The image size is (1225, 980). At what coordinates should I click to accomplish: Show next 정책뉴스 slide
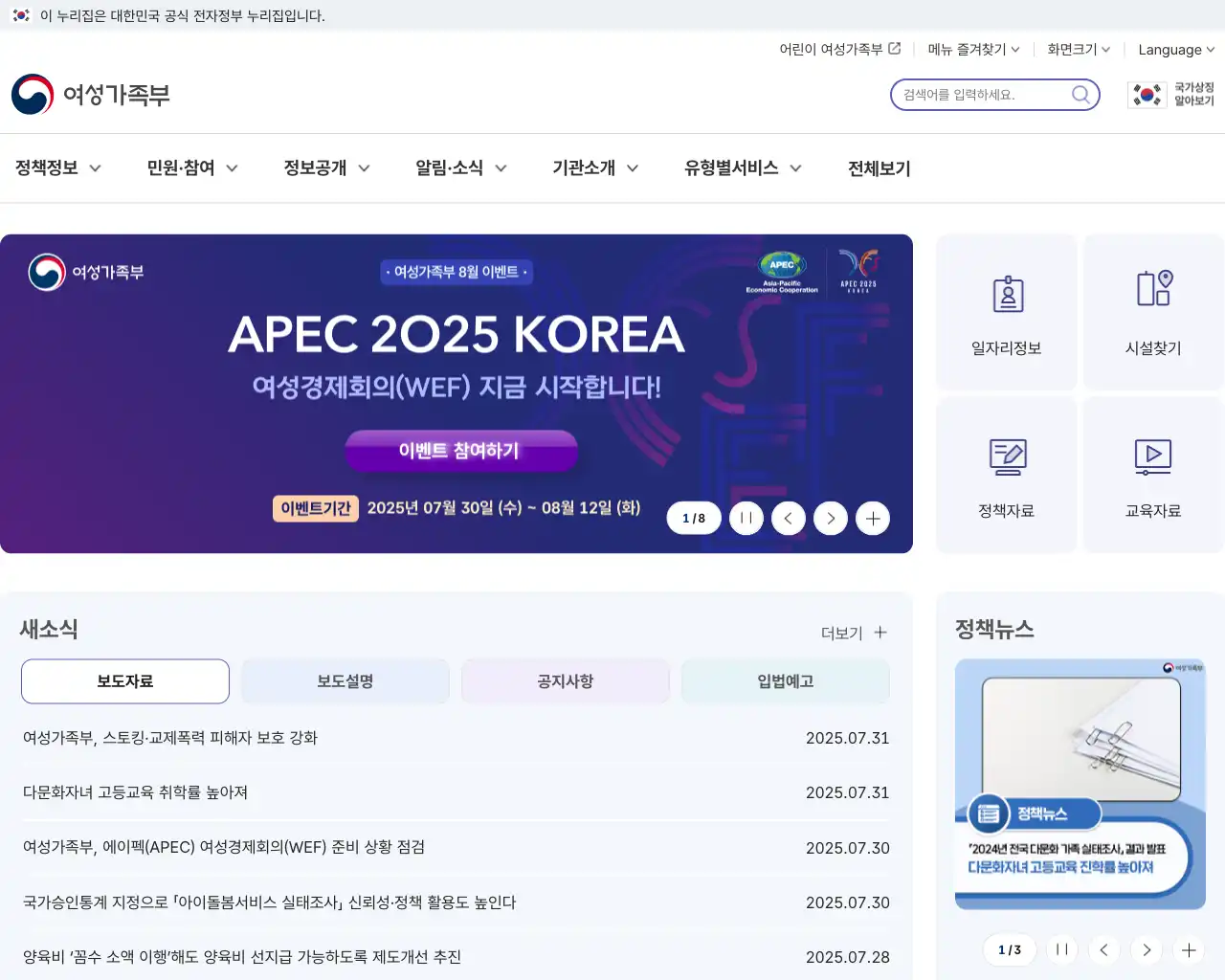[1147, 949]
